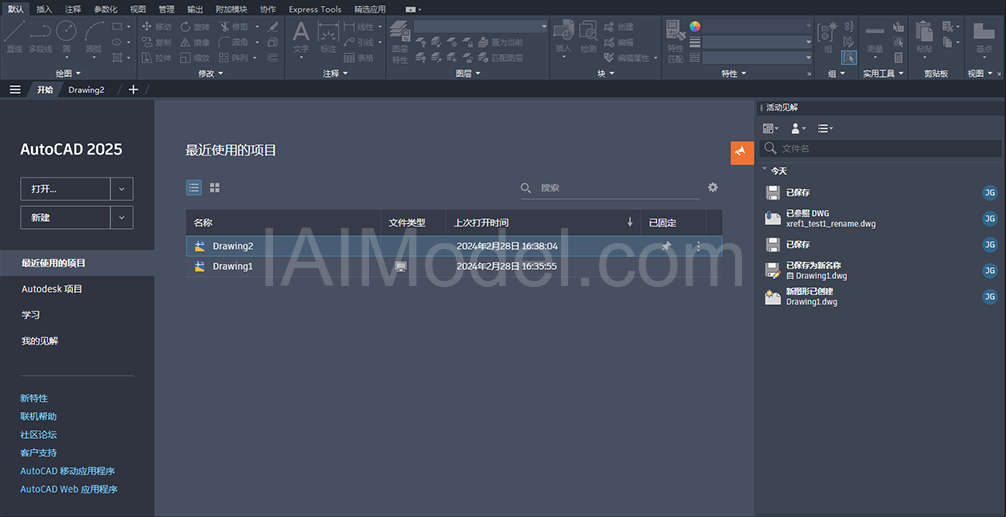Click the 缩放 (Scale) tool
The image size is (1006, 517).
(195, 58)
